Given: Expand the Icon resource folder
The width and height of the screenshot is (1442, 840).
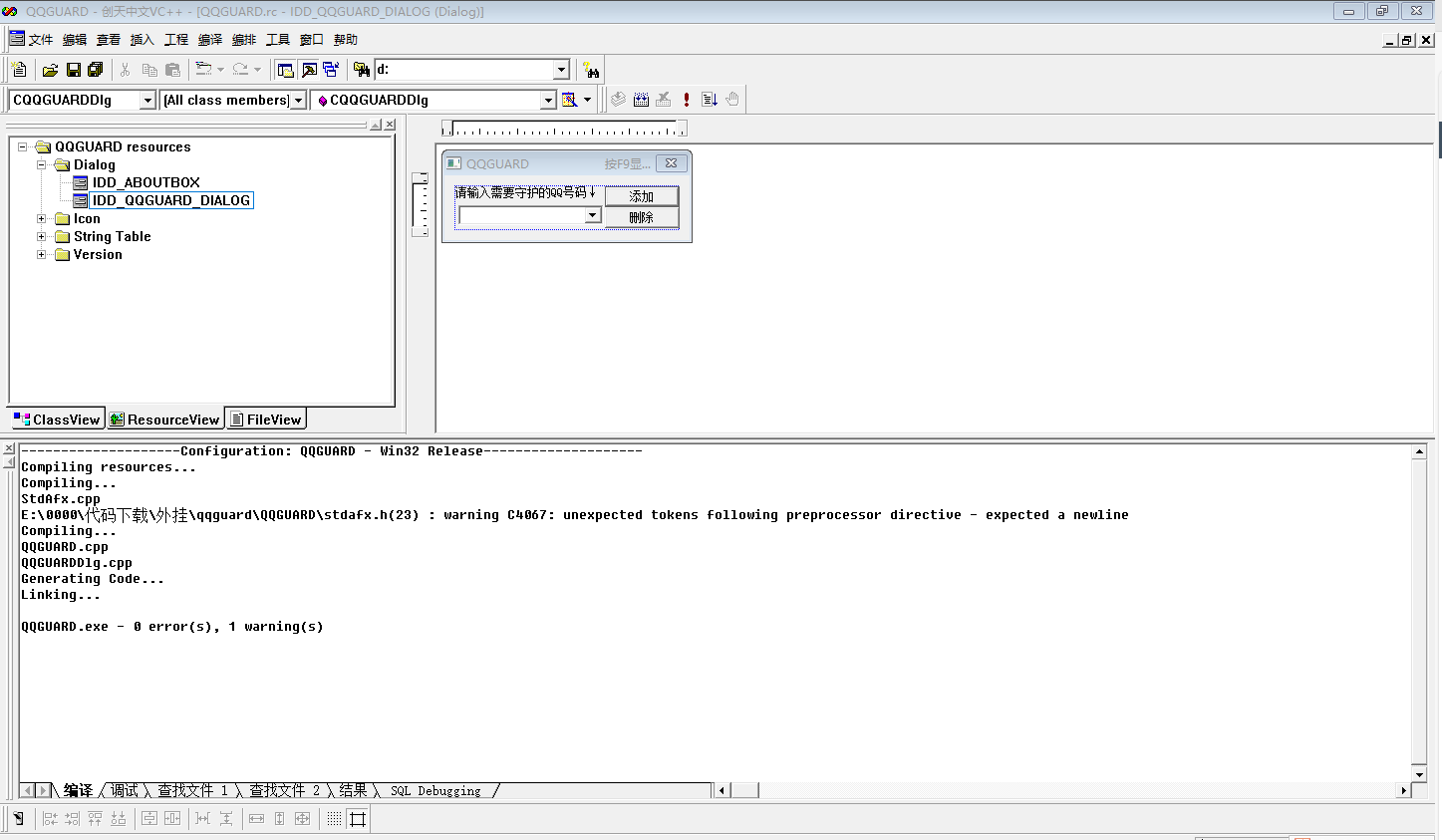Looking at the screenshot, I should click(x=42, y=219).
